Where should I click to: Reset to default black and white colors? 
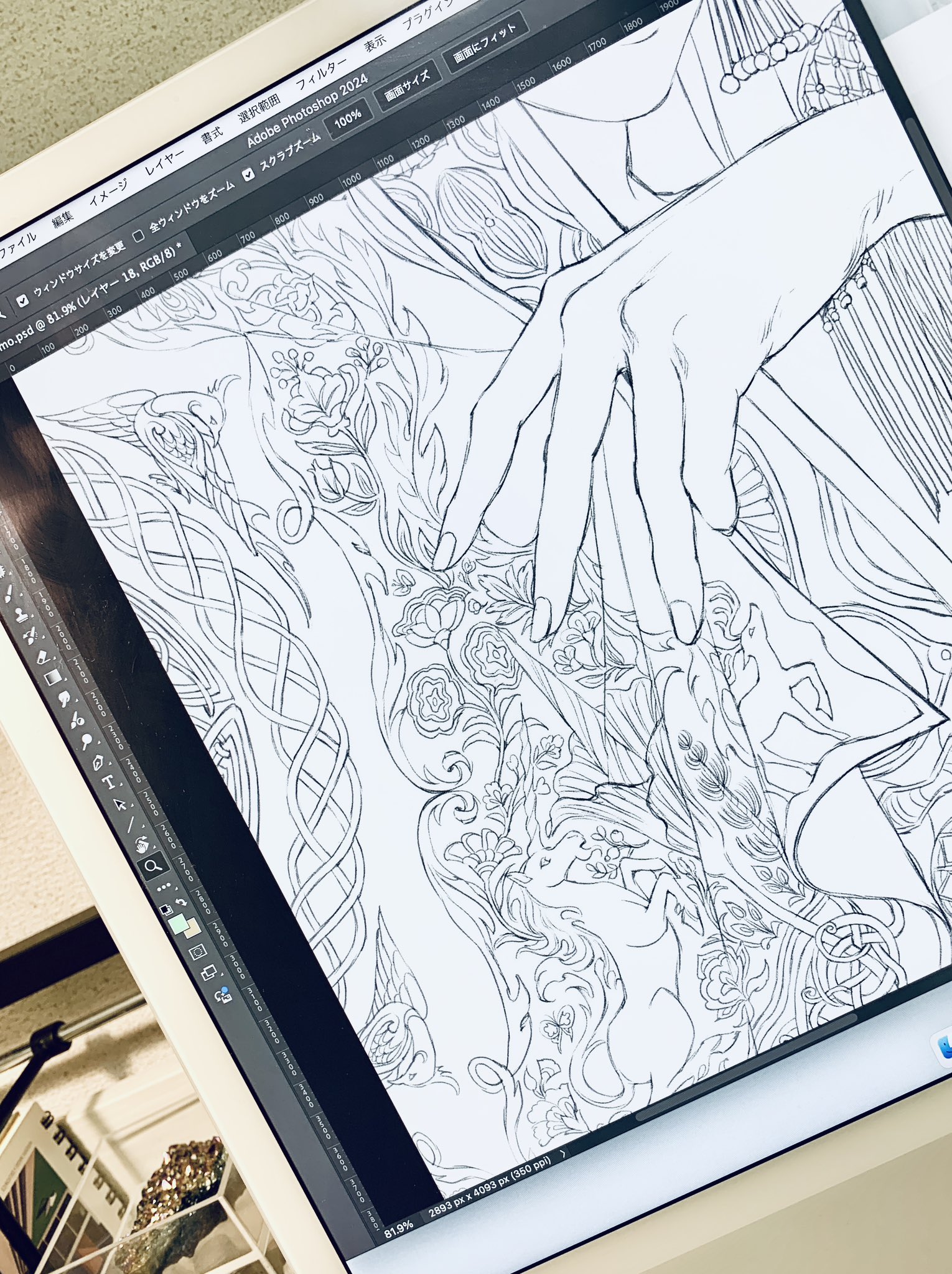167,909
